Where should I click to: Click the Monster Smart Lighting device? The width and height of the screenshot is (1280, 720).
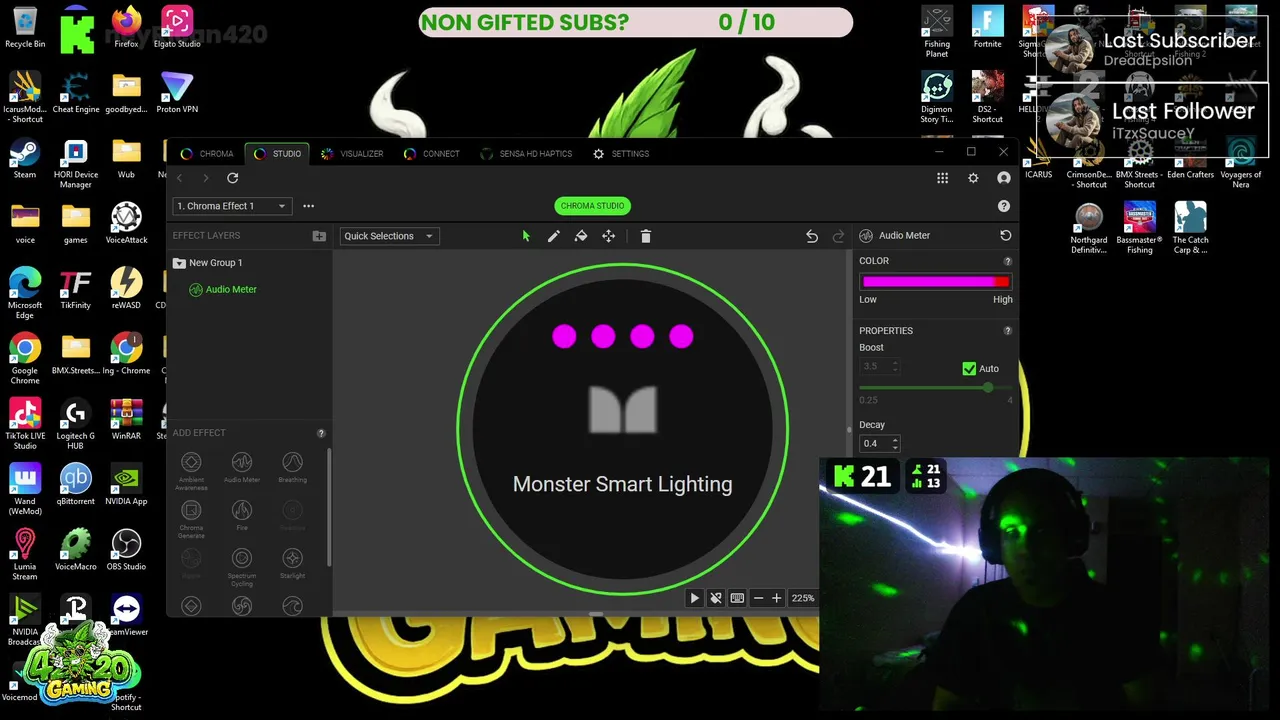pos(622,430)
